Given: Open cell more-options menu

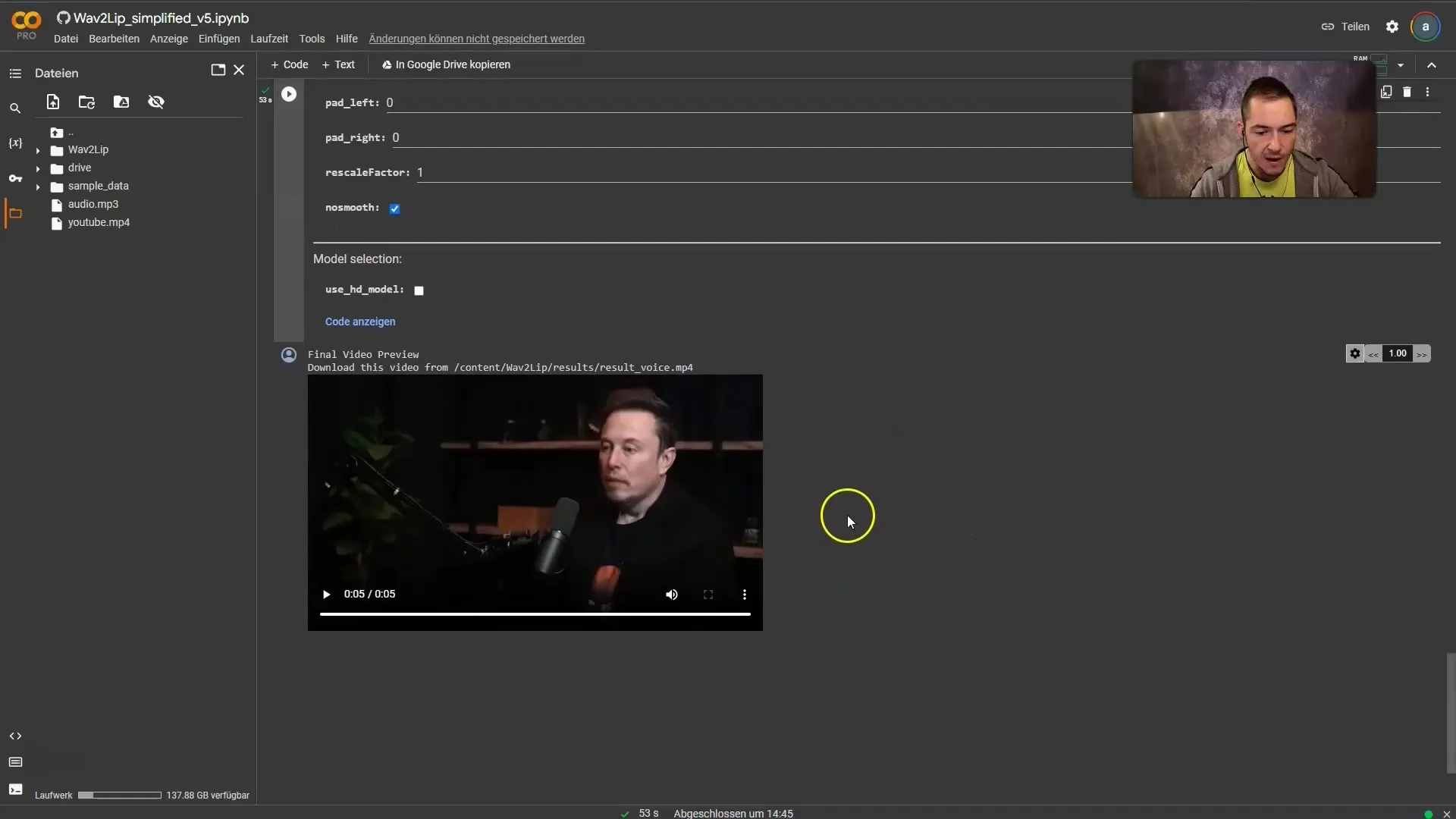Looking at the screenshot, I should click(1428, 92).
